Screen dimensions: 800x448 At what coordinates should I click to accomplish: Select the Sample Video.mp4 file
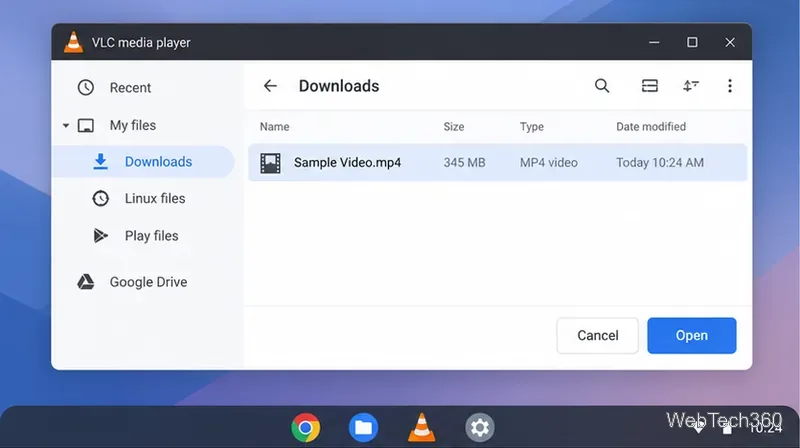pyautogui.click(x=497, y=163)
